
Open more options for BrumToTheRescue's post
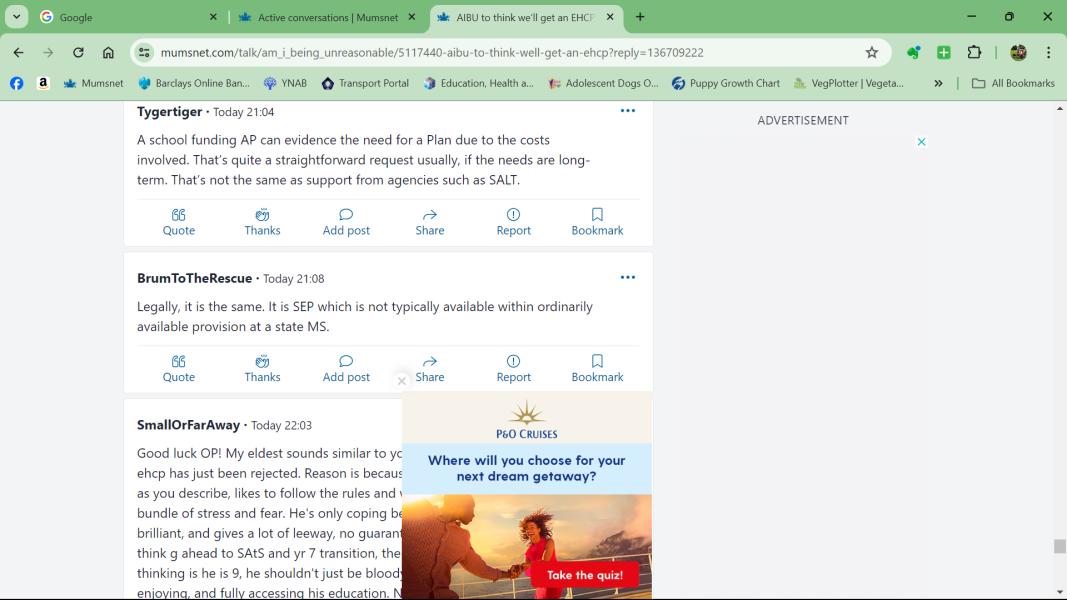[x=628, y=277]
